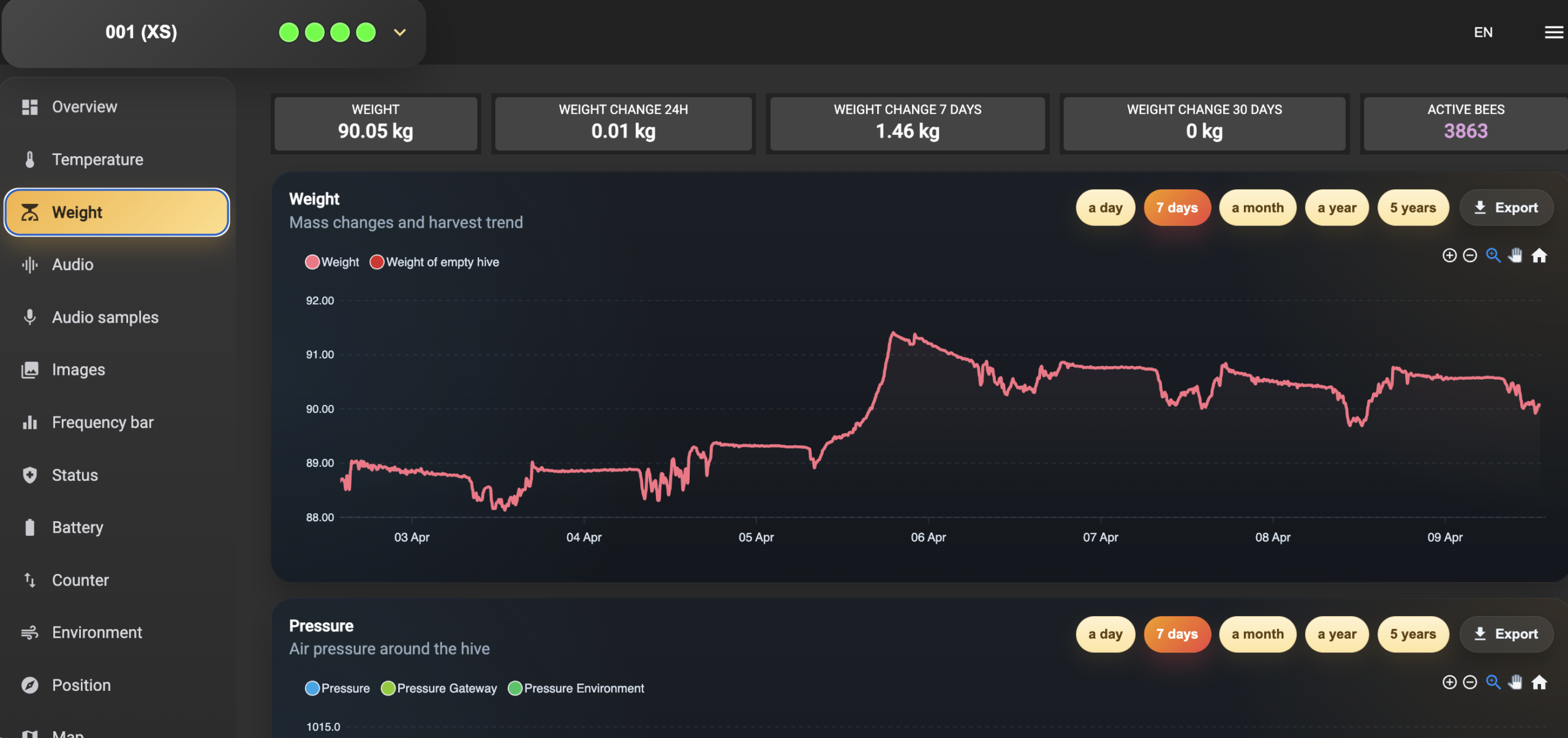Click the Temperature thermometer icon
The width and height of the screenshot is (1568, 738).
pos(29,160)
